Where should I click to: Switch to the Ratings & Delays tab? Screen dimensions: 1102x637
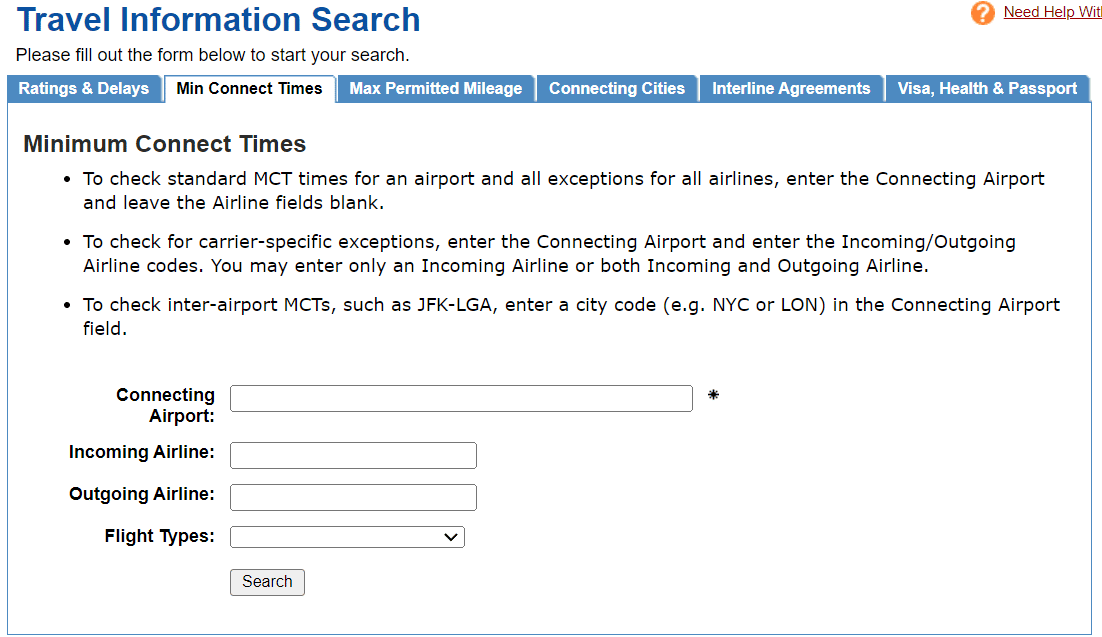point(84,89)
